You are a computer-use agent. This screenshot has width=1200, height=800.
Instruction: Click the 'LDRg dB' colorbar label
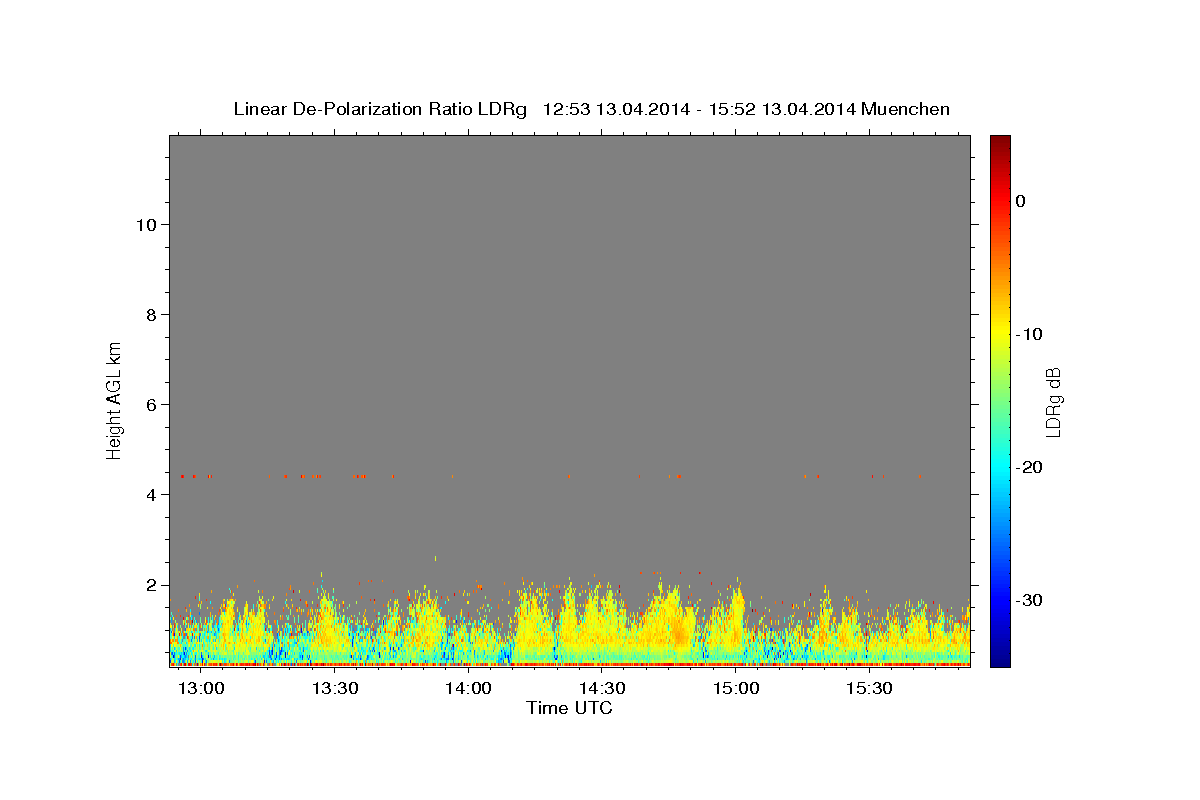(x=1053, y=402)
